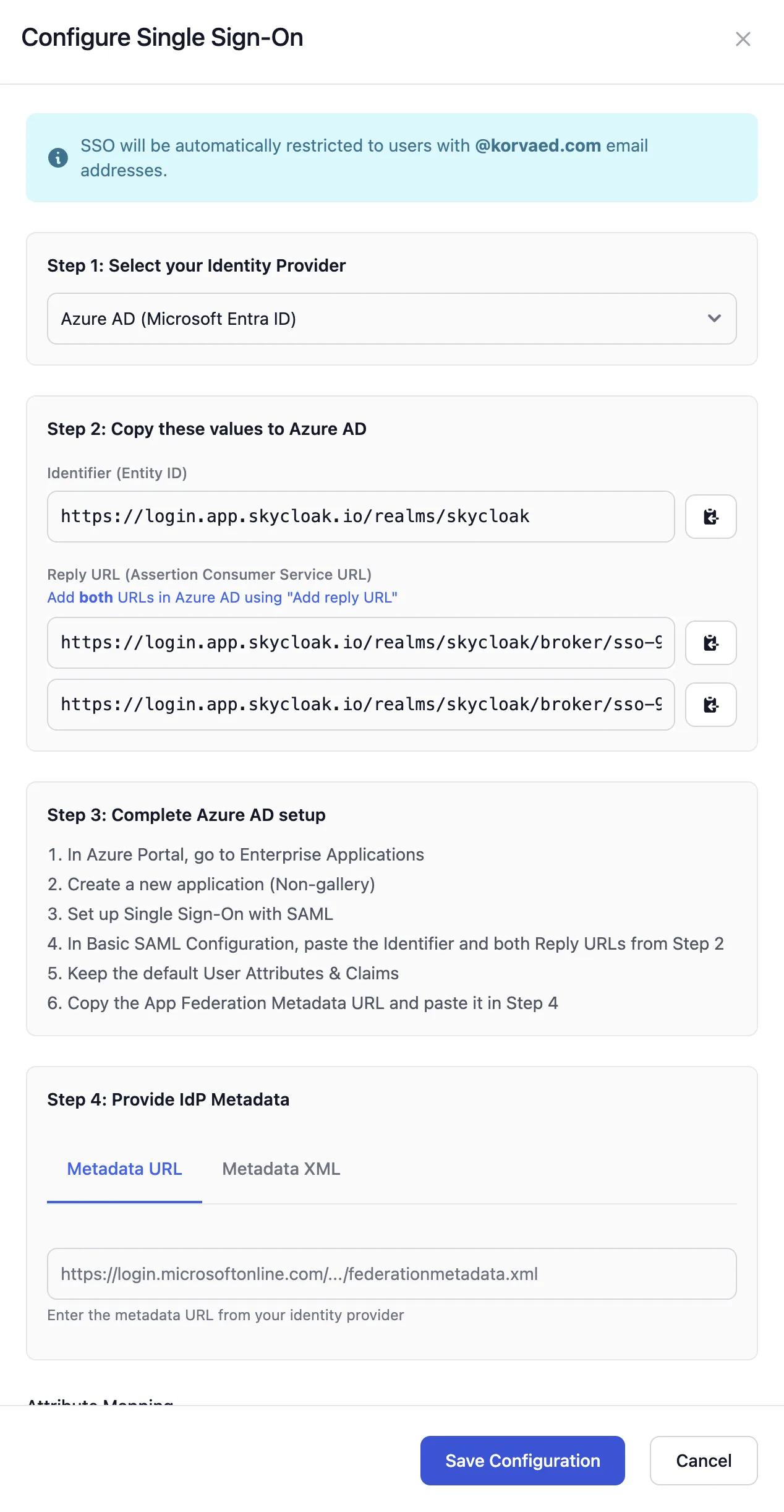Change provider from Azure AD (Microsoft Entra ID)

pos(391,319)
